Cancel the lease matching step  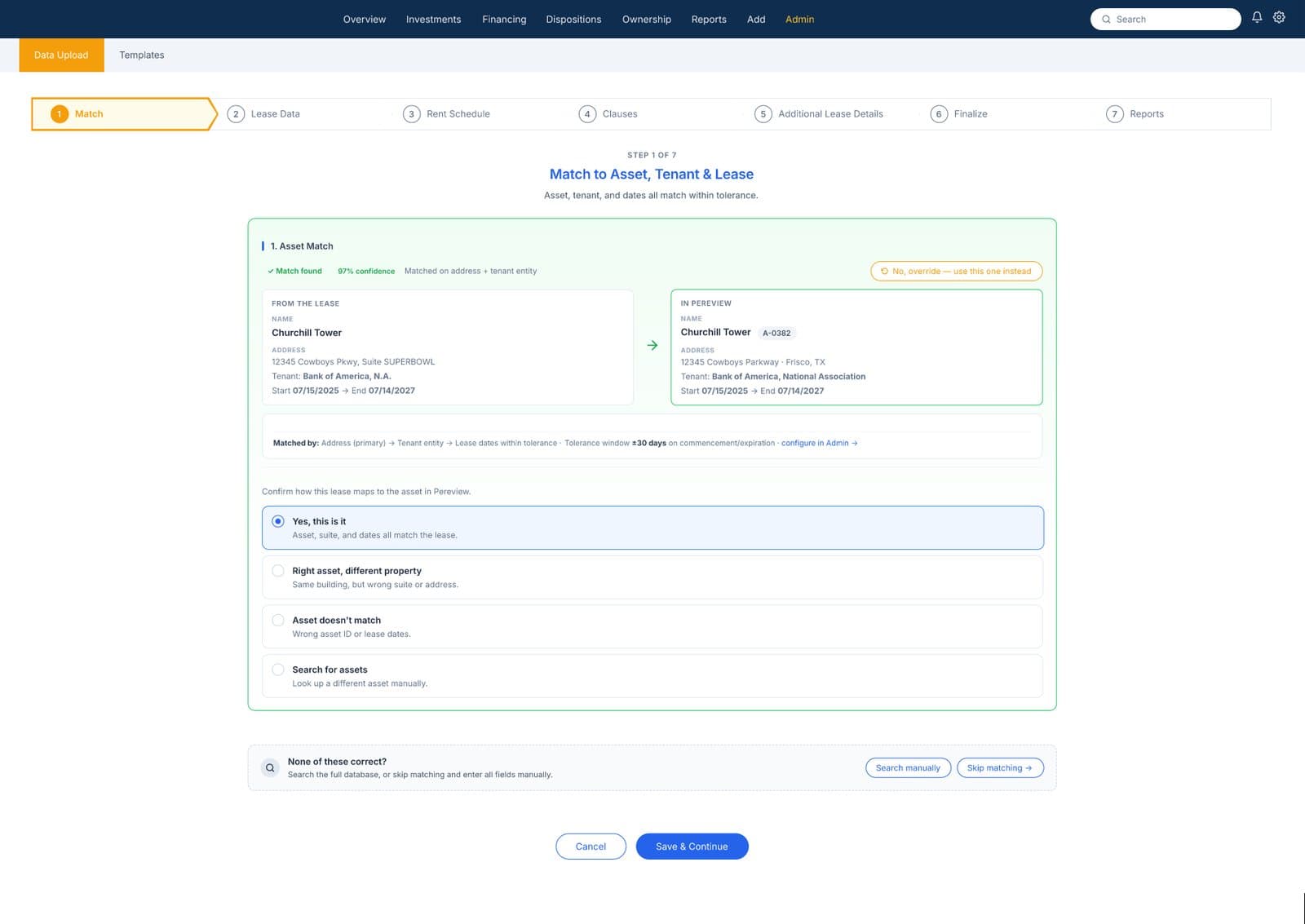click(x=591, y=847)
